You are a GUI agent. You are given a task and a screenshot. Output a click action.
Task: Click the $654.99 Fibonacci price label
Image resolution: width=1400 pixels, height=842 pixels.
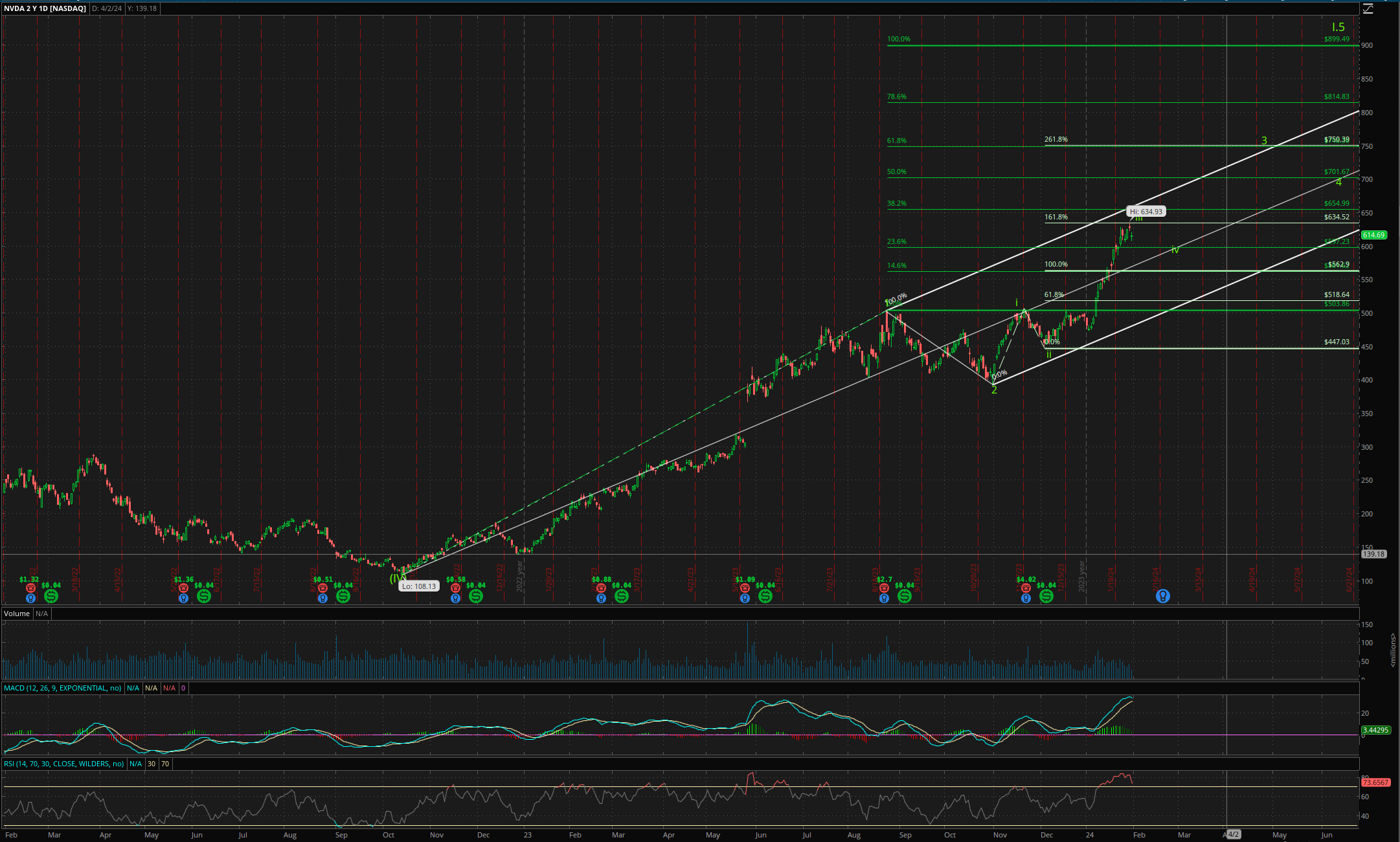coord(1337,203)
